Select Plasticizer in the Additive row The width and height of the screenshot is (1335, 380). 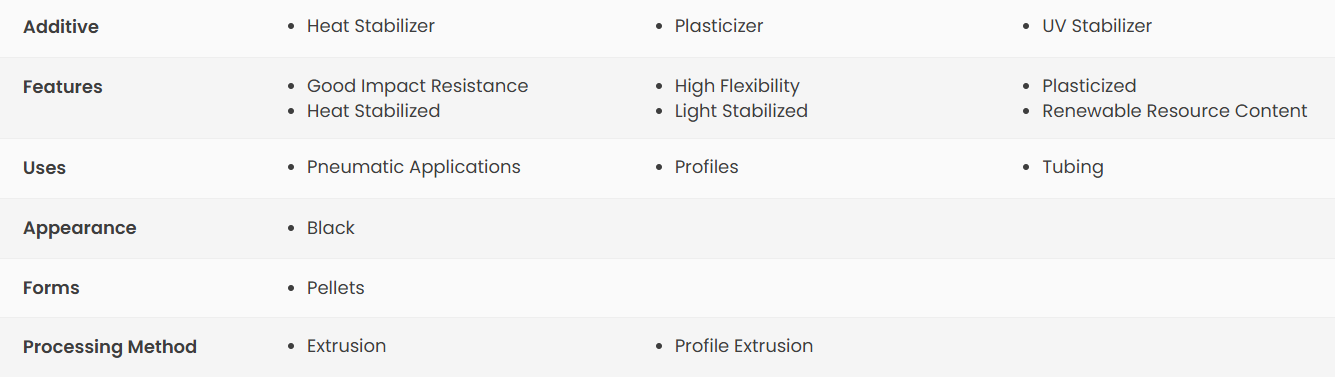pyautogui.click(x=719, y=26)
